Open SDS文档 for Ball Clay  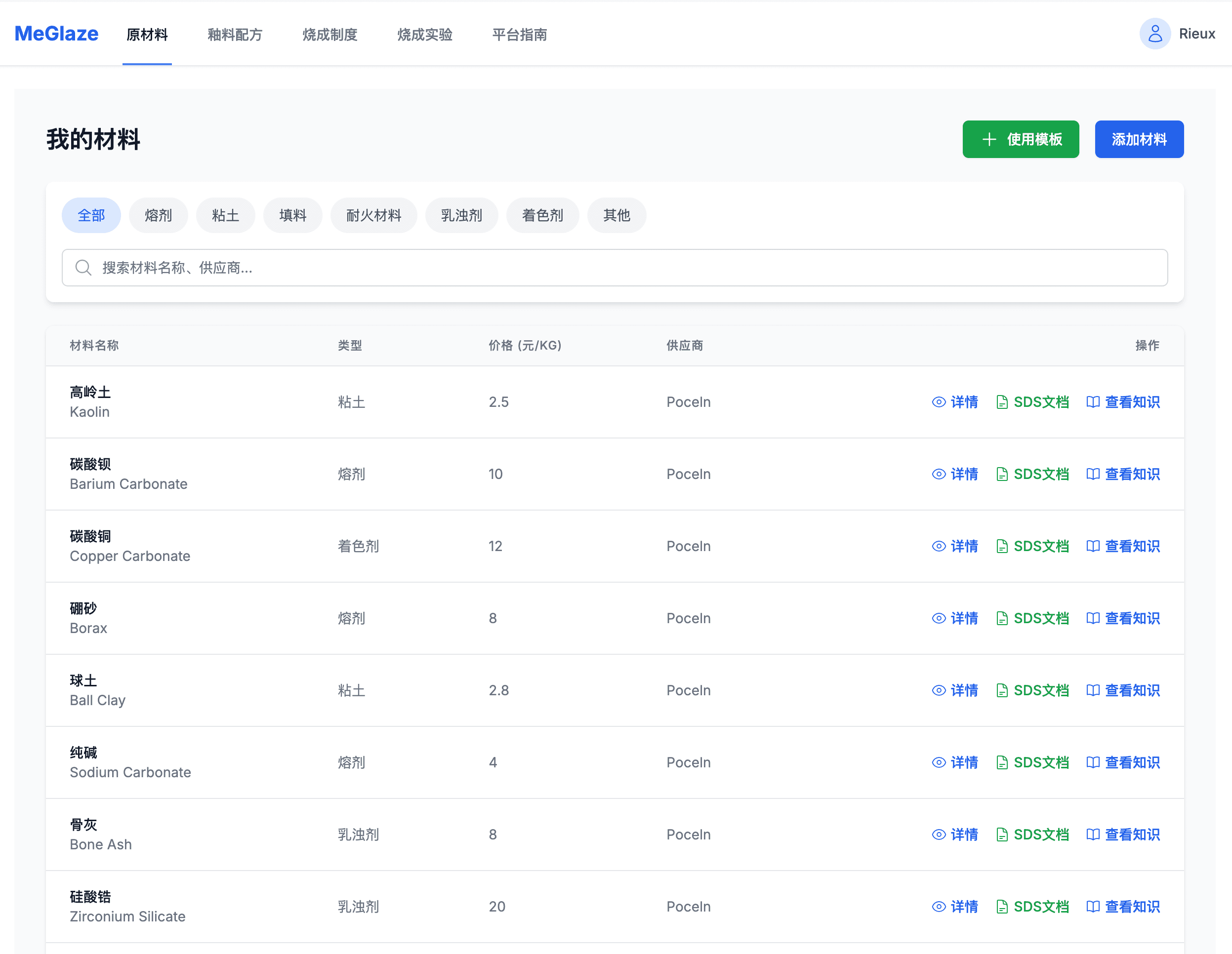click(x=1032, y=691)
